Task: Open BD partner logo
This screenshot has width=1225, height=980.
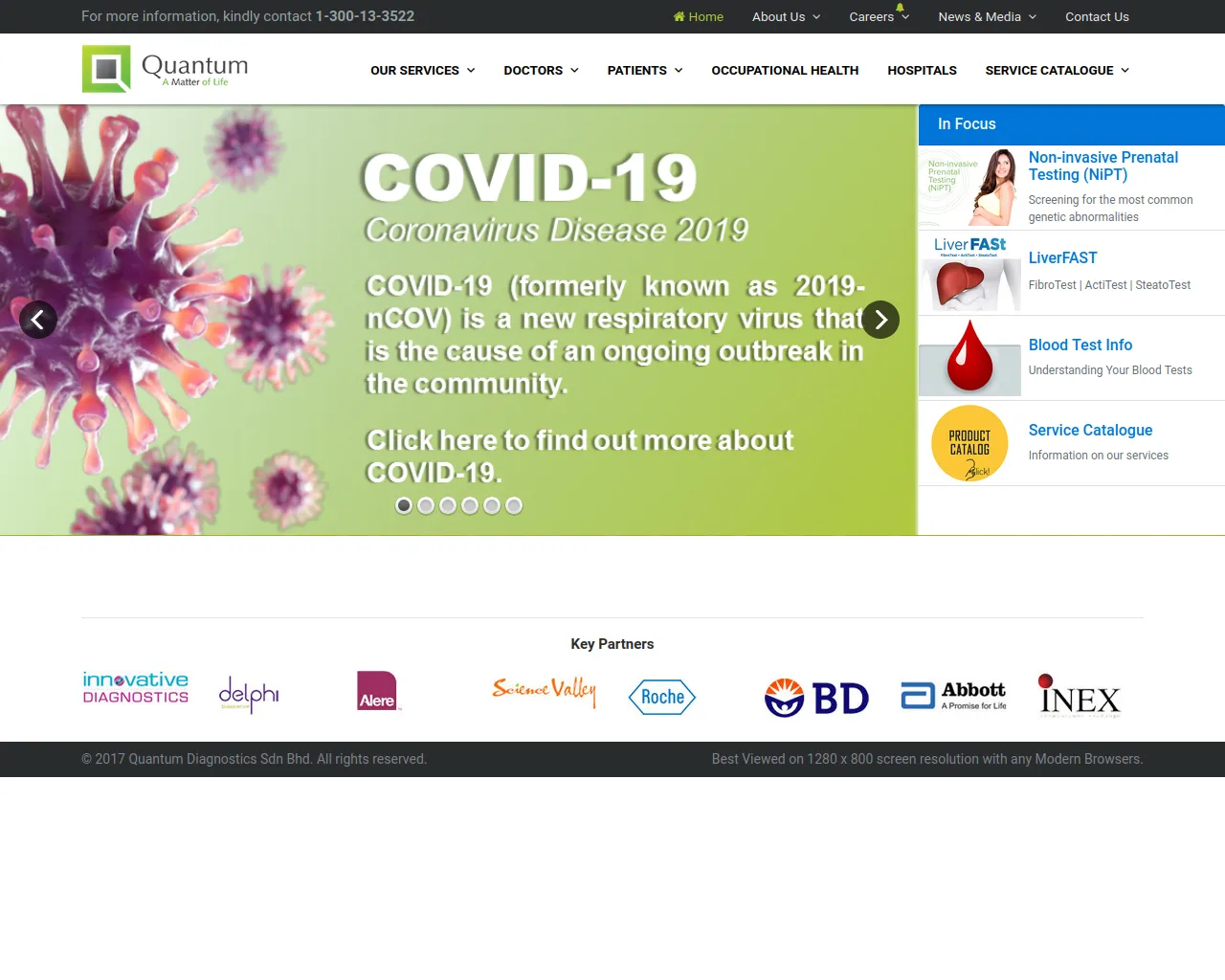Action: pyautogui.click(x=816, y=698)
